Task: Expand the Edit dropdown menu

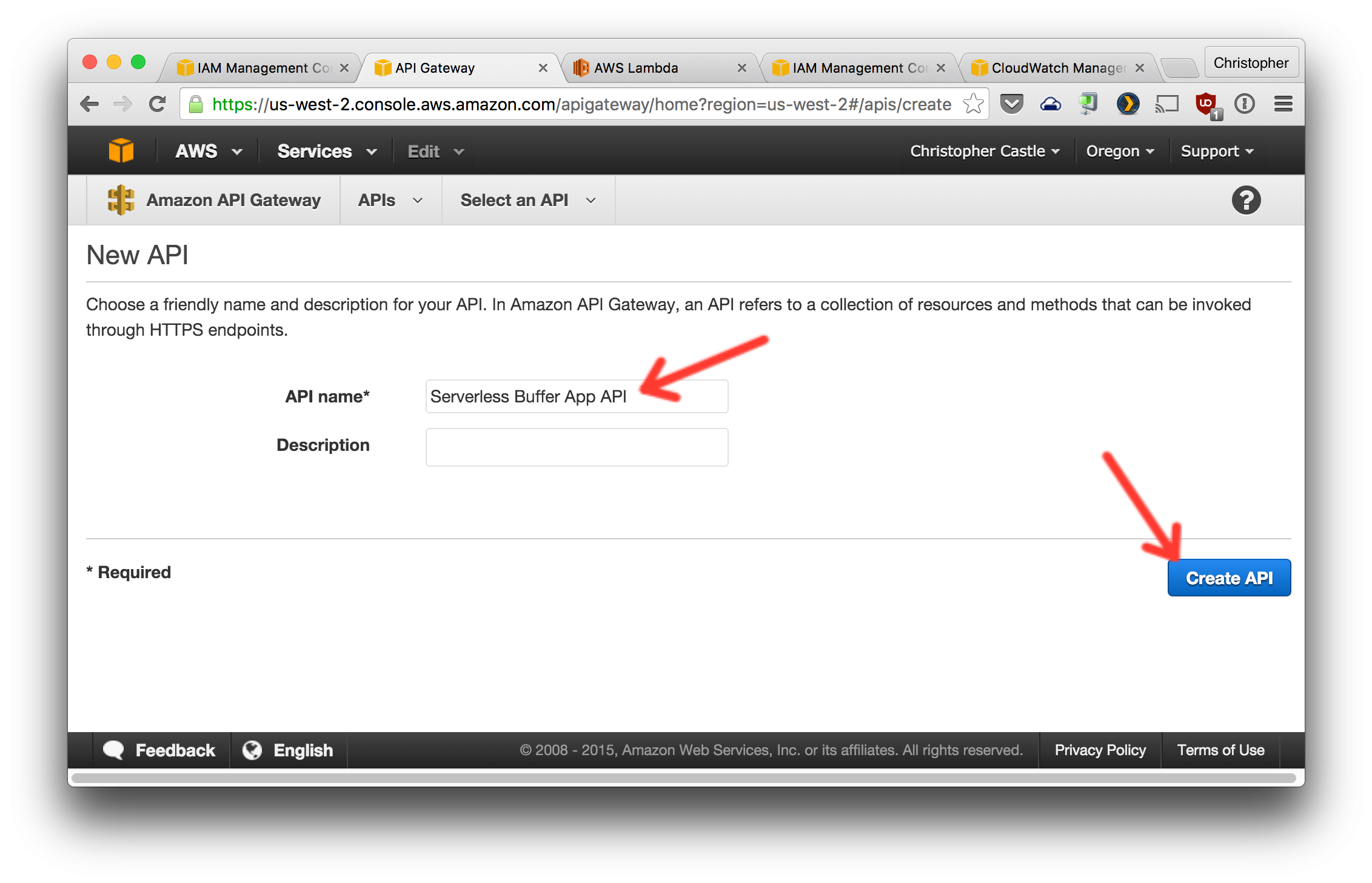Action: [x=435, y=151]
